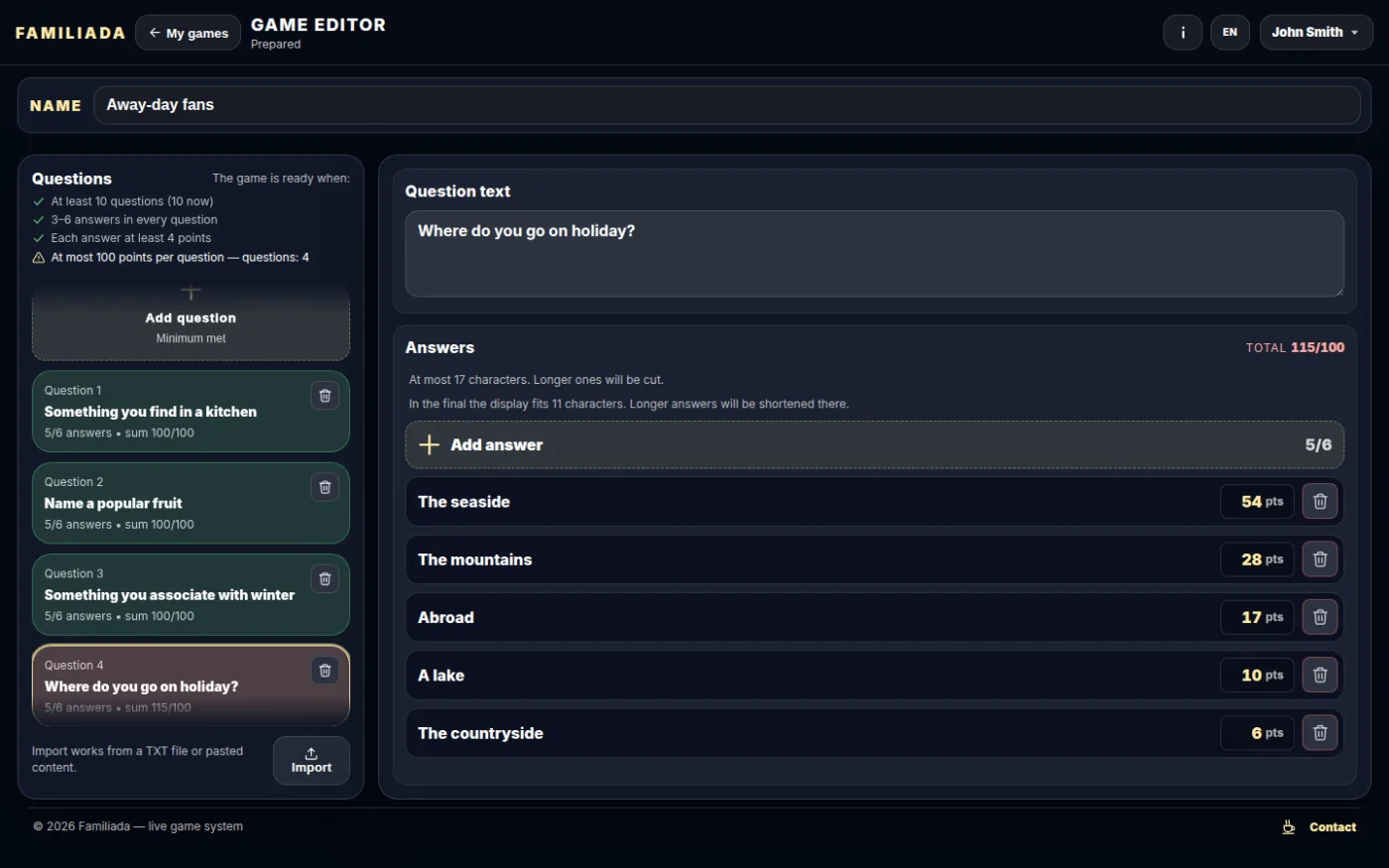Open the info button in the header
Image resolution: width=1389 pixels, height=868 pixels.
(x=1183, y=33)
